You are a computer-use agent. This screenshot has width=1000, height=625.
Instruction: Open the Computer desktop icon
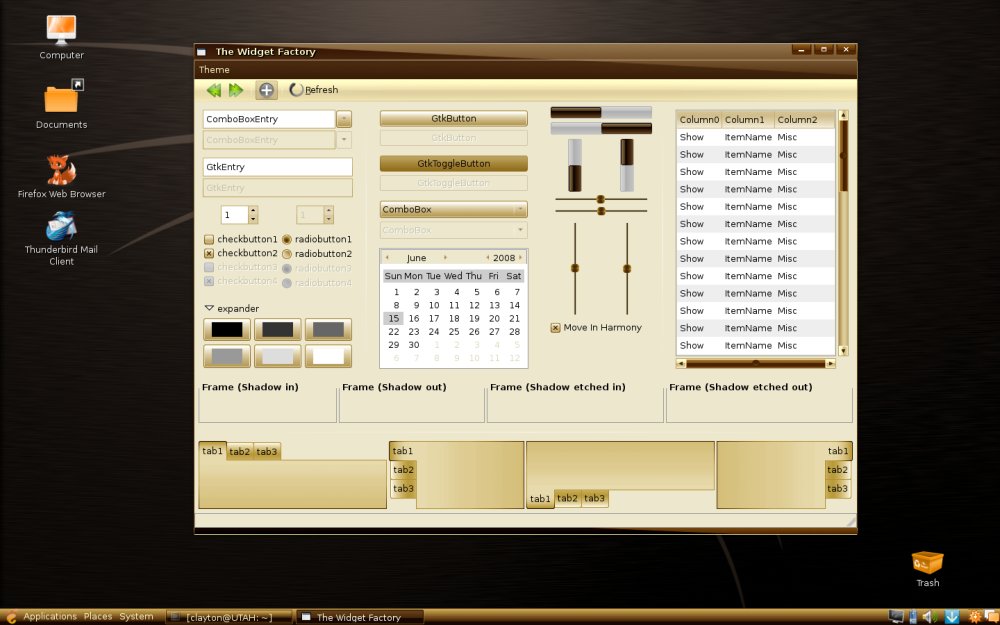point(61,30)
